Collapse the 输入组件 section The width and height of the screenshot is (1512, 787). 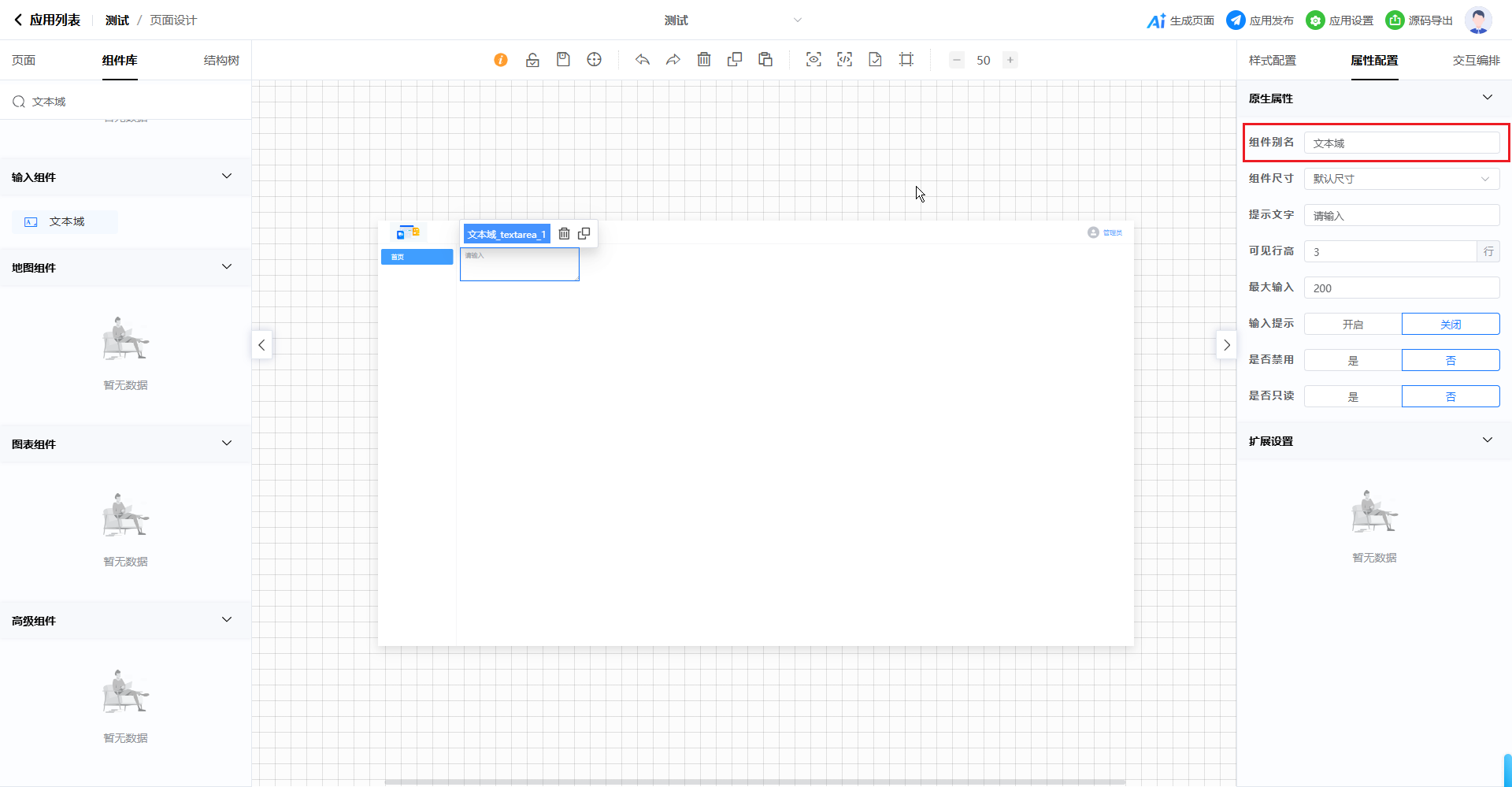[x=227, y=176]
